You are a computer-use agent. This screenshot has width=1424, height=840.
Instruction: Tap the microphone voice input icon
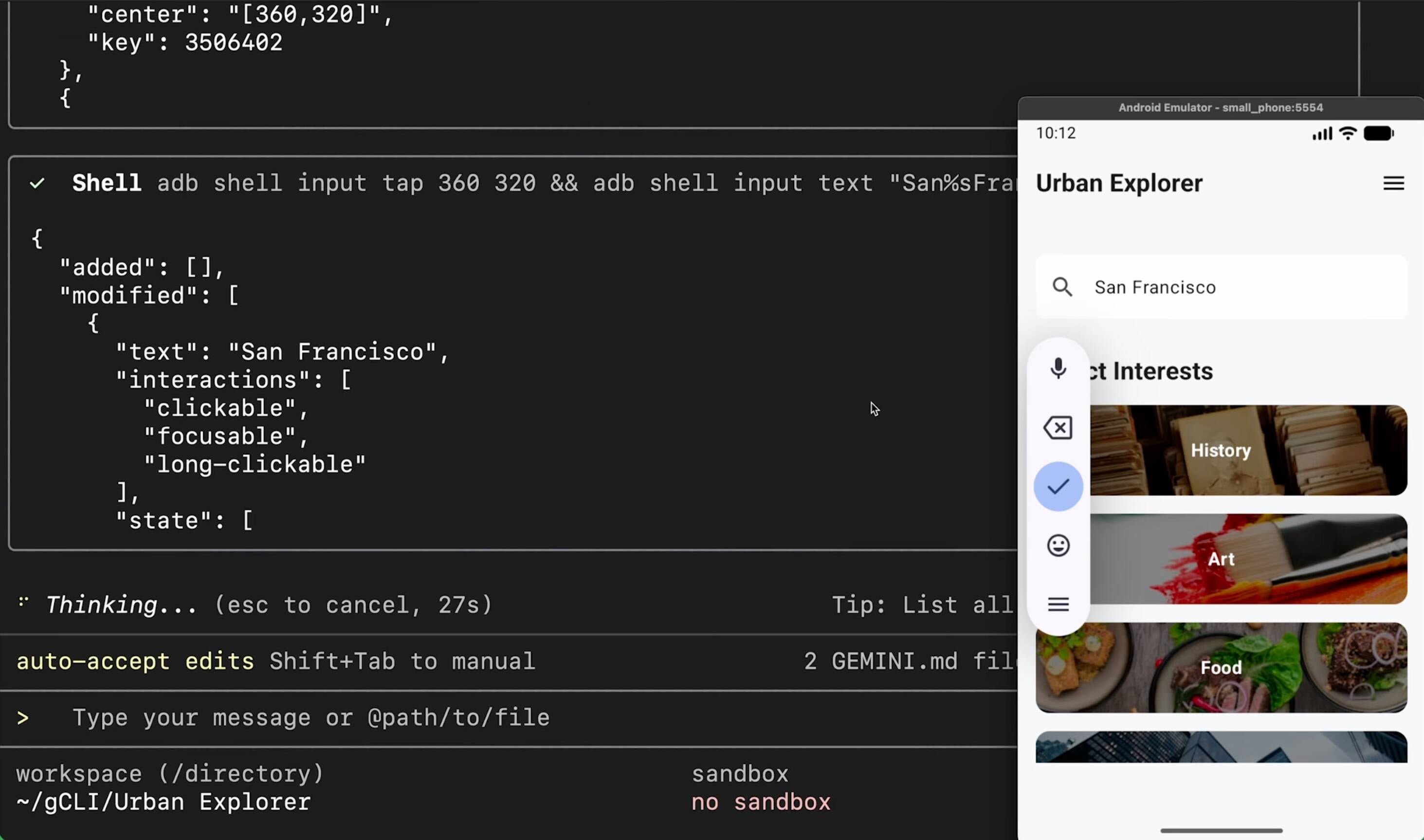coord(1058,368)
